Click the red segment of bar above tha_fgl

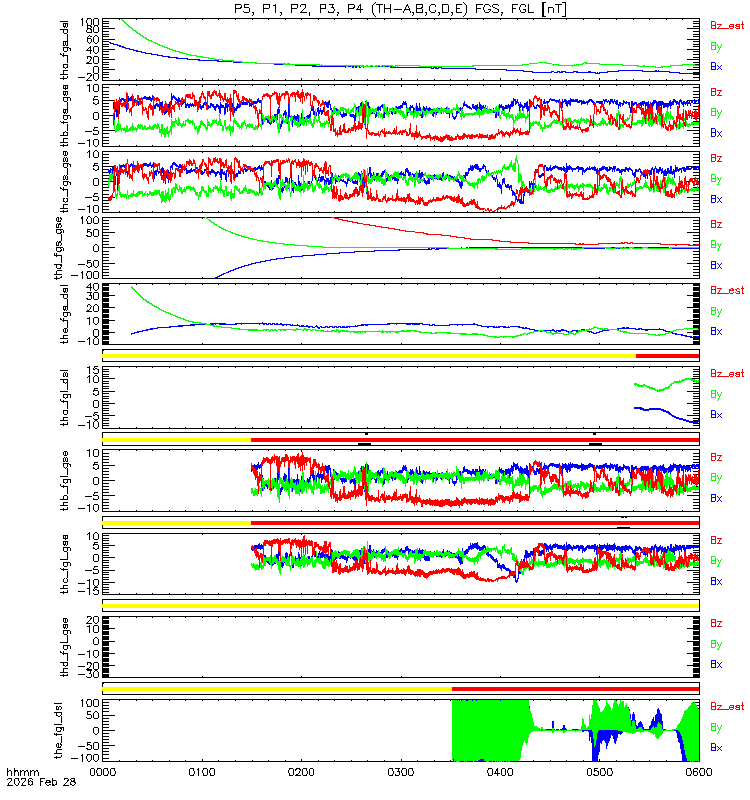pyautogui.click(x=667, y=356)
